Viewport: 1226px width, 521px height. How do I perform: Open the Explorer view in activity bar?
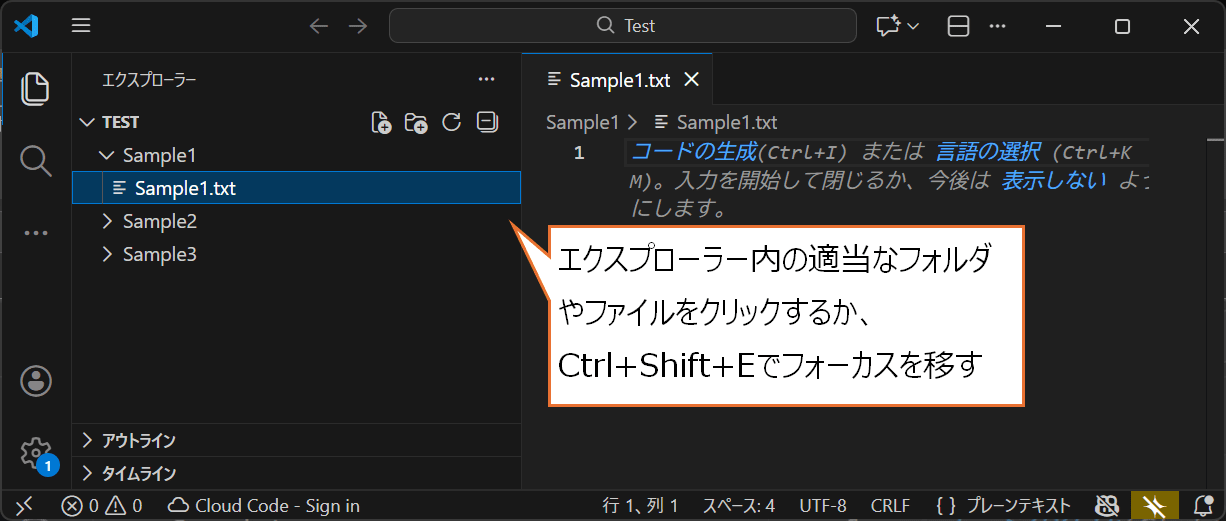pos(36,88)
